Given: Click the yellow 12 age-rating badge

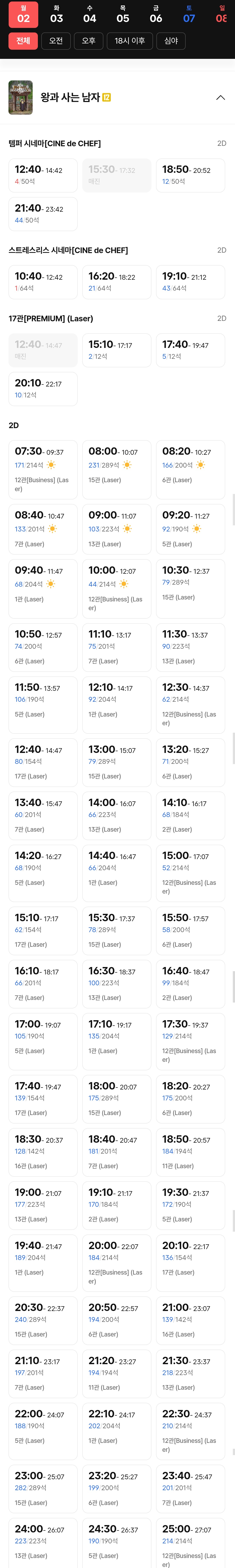Looking at the screenshot, I should (107, 97).
